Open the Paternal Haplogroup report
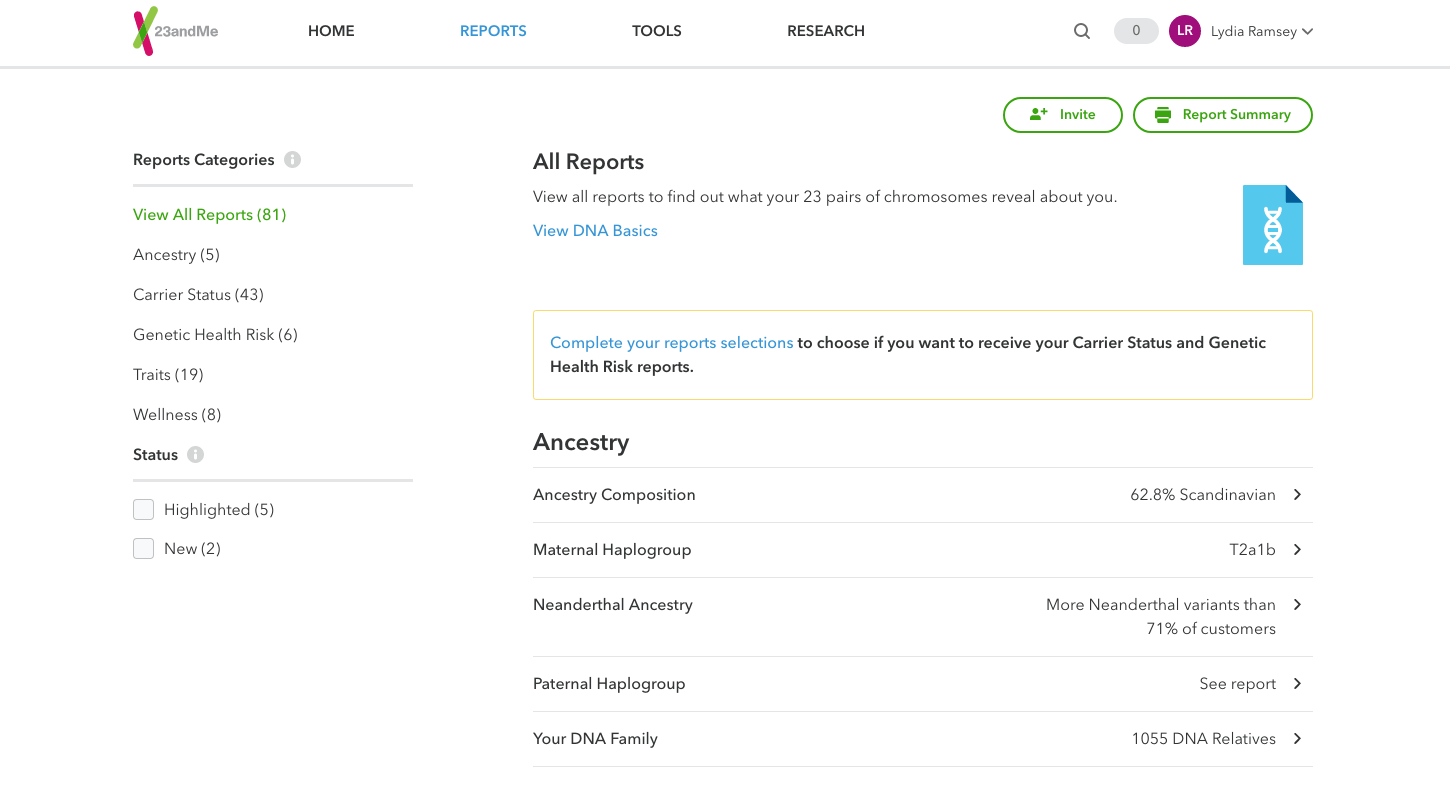The width and height of the screenshot is (1450, 794). [923, 684]
